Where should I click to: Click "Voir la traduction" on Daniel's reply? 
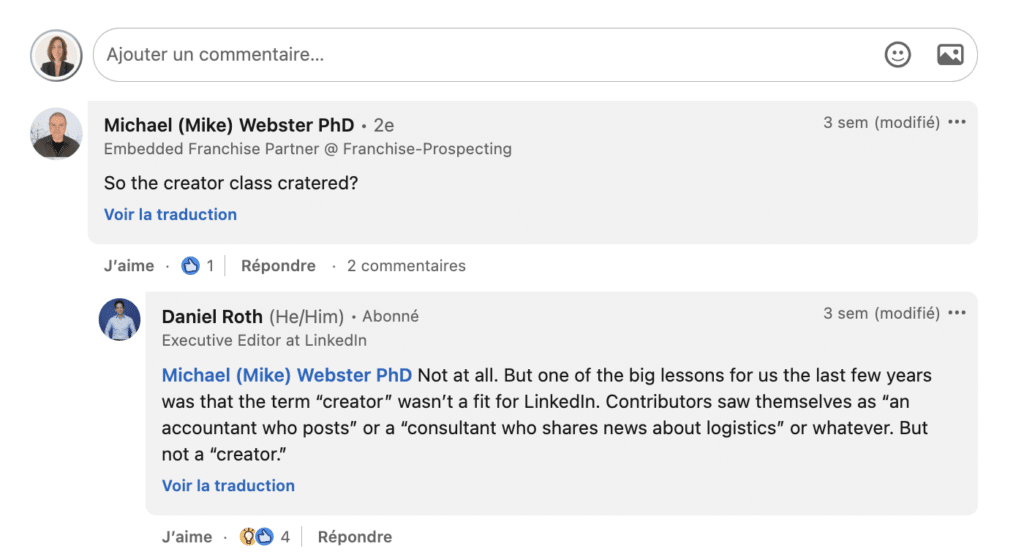pyautogui.click(x=228, y=486)
